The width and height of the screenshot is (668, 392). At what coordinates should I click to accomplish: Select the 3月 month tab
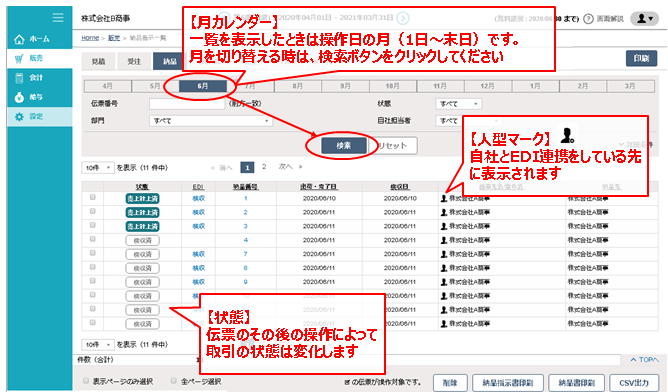pos(631,86)
